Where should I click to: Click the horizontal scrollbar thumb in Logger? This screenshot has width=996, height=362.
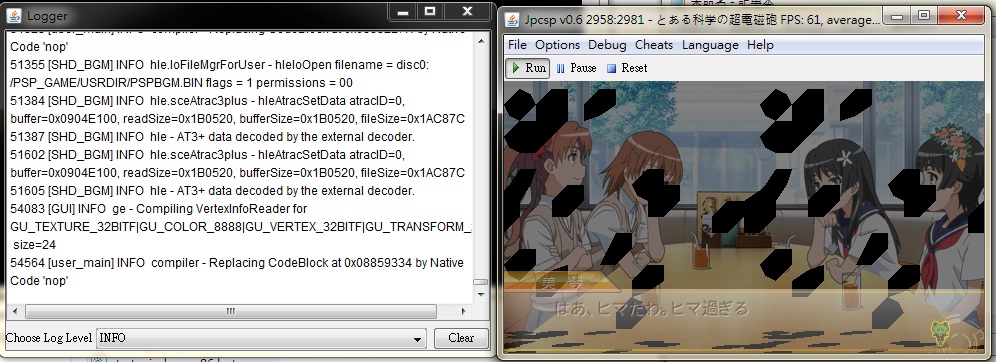pos(231,311)
